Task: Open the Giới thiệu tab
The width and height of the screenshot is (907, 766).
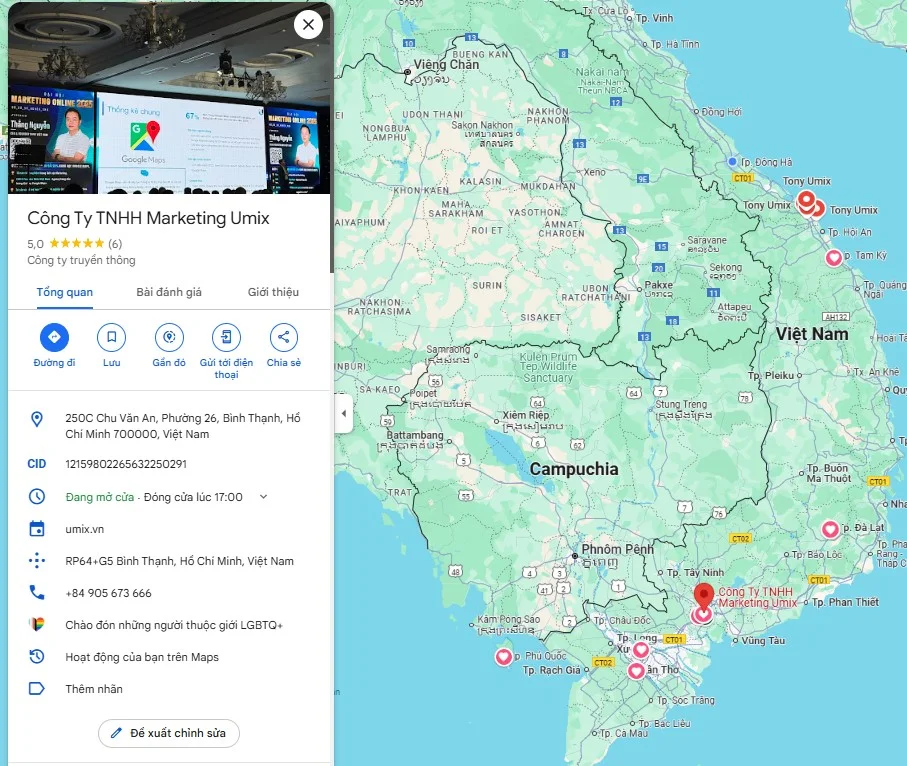Action: [x=273, y=292]
